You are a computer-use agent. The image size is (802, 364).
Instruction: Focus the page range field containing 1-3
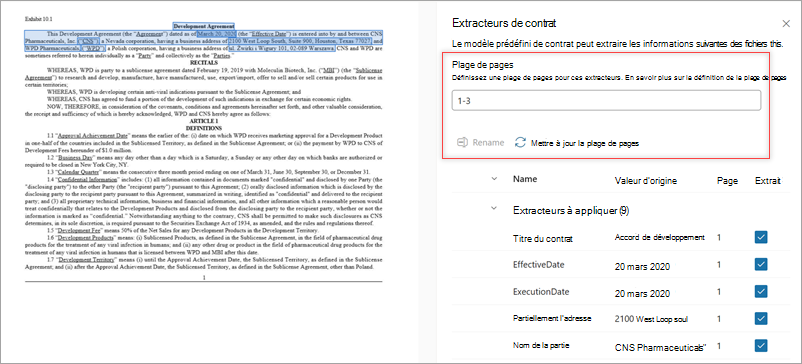[606, 101]
